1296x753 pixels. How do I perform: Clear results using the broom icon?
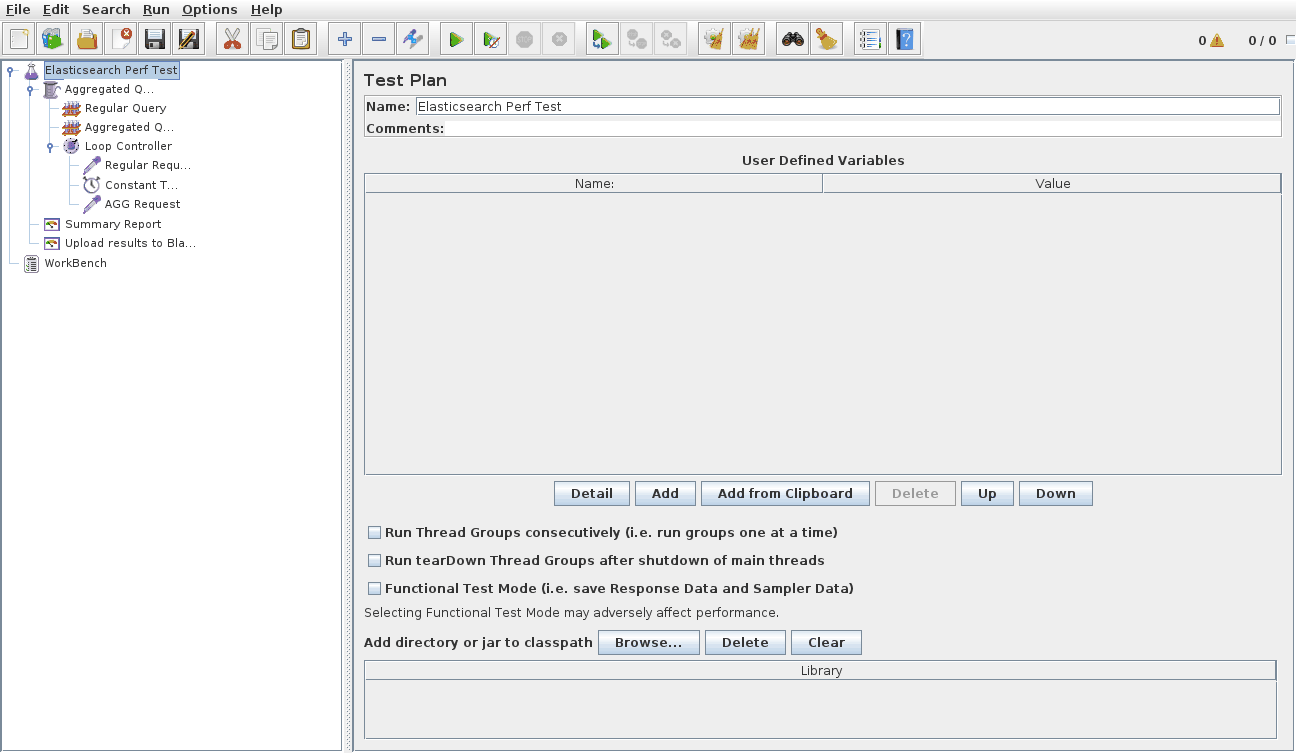tap(827, 38)
